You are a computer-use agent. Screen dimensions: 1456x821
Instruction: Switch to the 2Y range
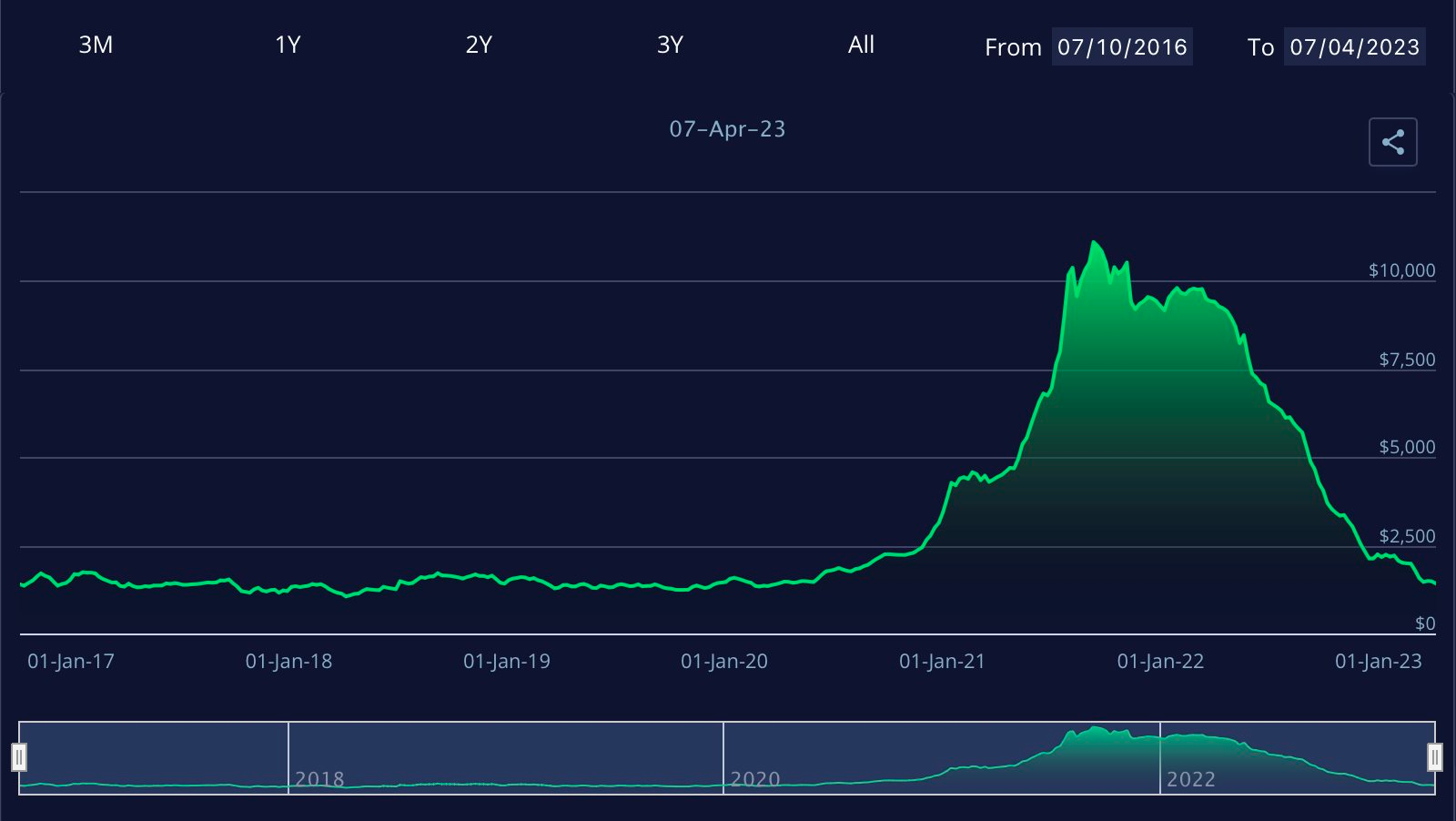pos(479,45)
